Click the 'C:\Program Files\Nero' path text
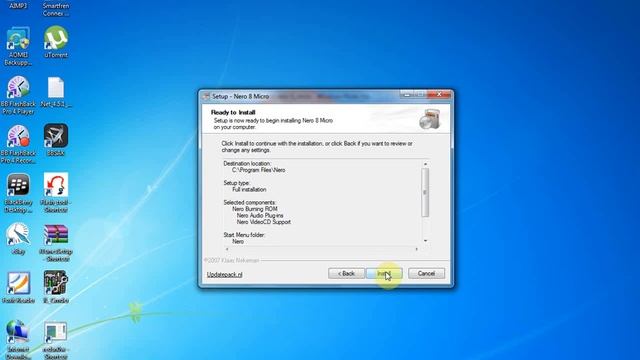Screen dimensions: 640x360 (258, 170)
